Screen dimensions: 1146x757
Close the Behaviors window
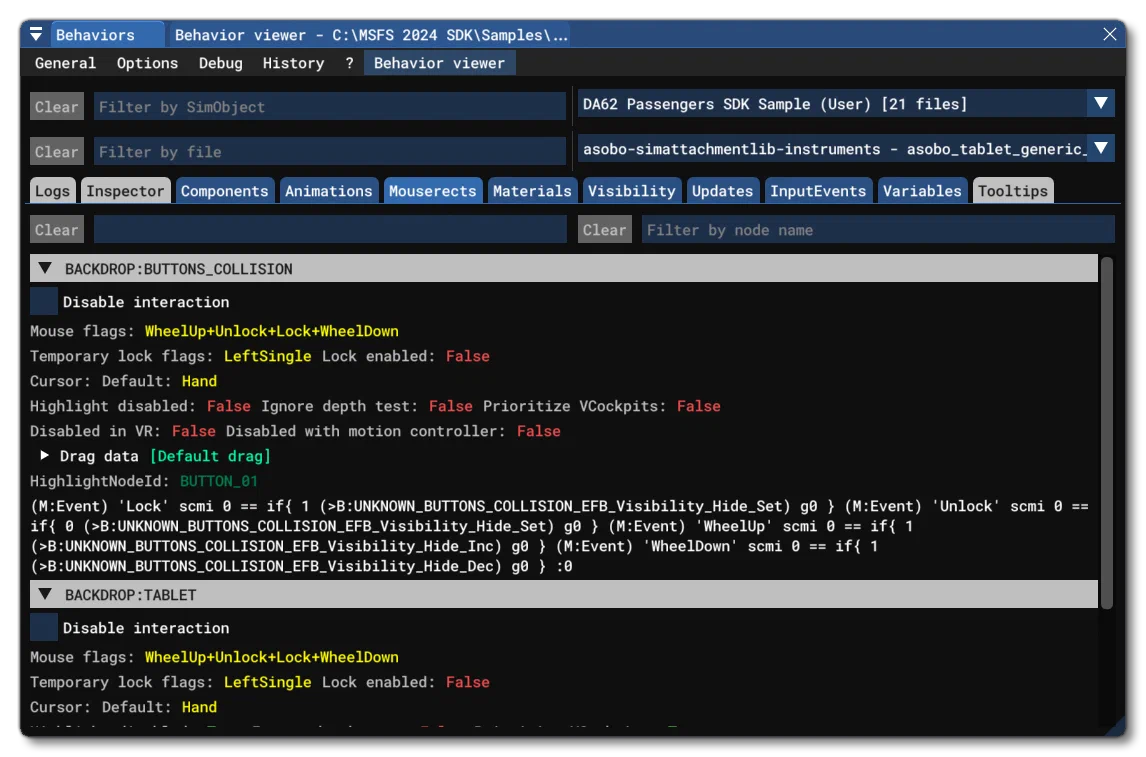(x=1109, y=34)
